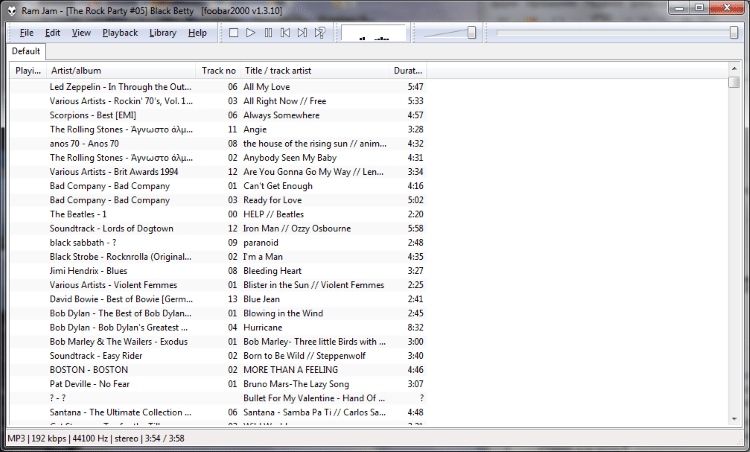
Task: Click the playlist scroll down arrow
Action: pos(734,419)
